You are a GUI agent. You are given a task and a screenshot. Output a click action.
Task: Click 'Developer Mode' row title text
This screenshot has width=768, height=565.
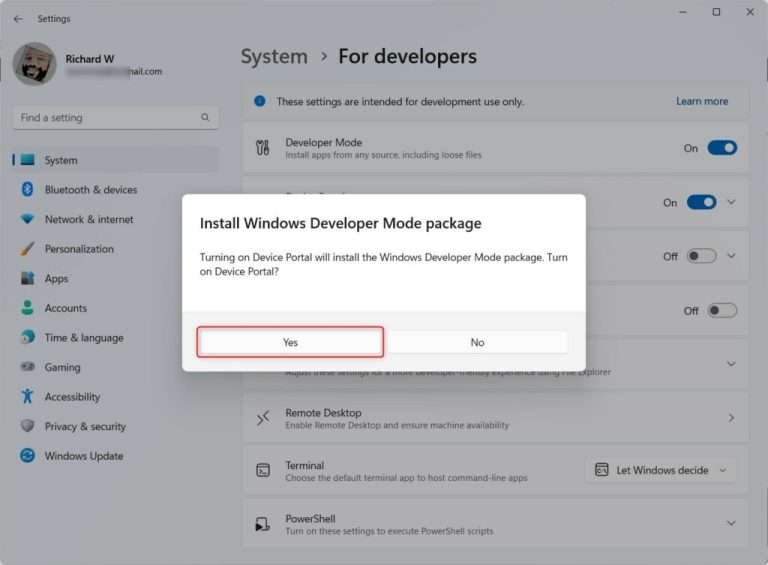click(x=324, y=142)
